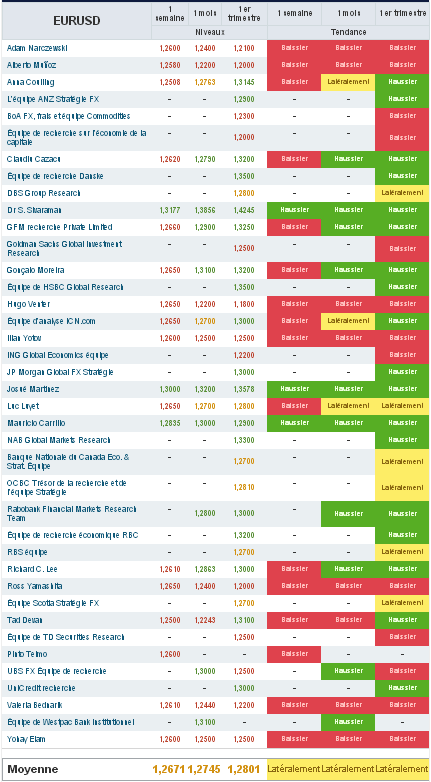Open Mauricio Carrillo's link
Viewport: 431px width, 782px height.
(x=36, y=423)
